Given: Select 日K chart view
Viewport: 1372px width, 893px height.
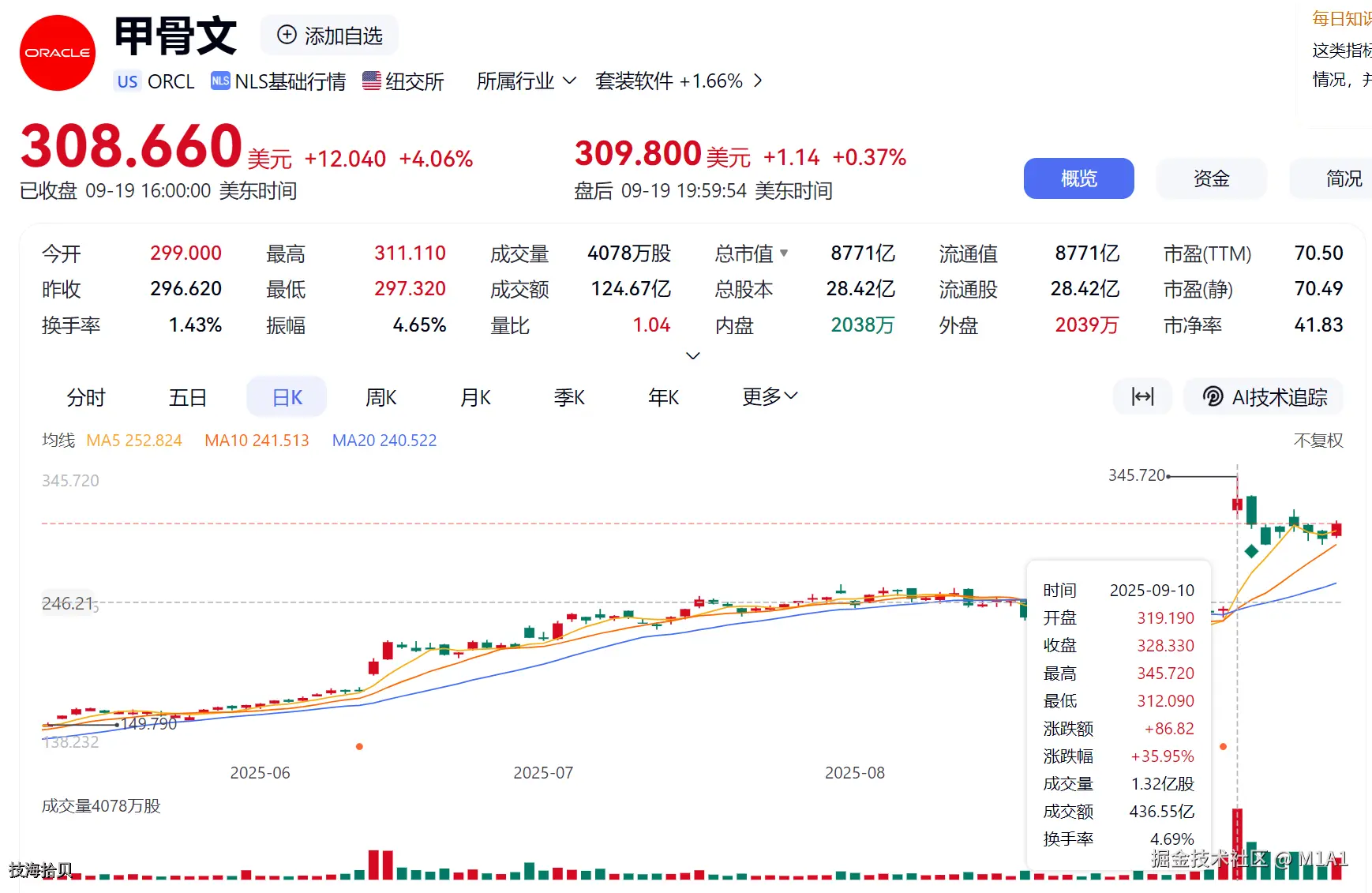Looking at the screenshot, I should (x=287, y=397).
